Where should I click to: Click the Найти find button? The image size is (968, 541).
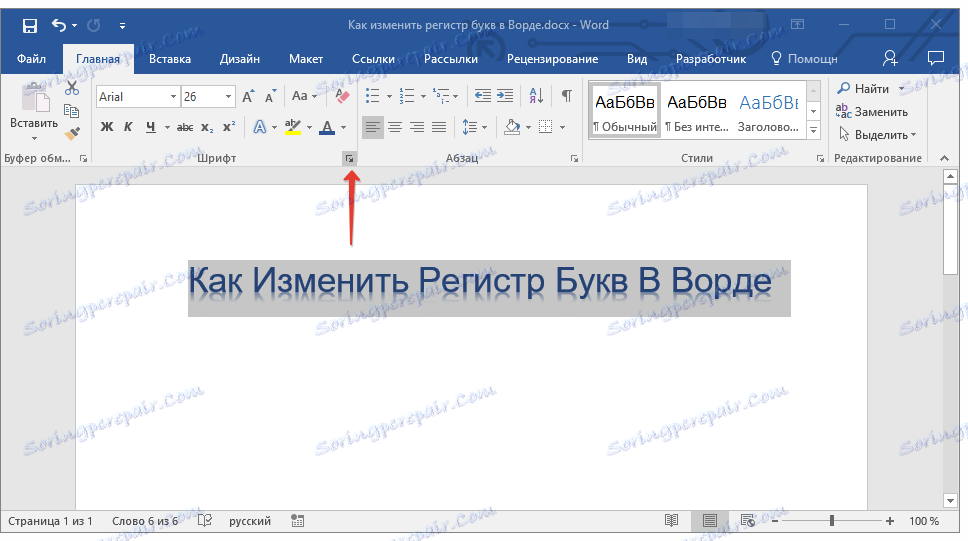863,89
